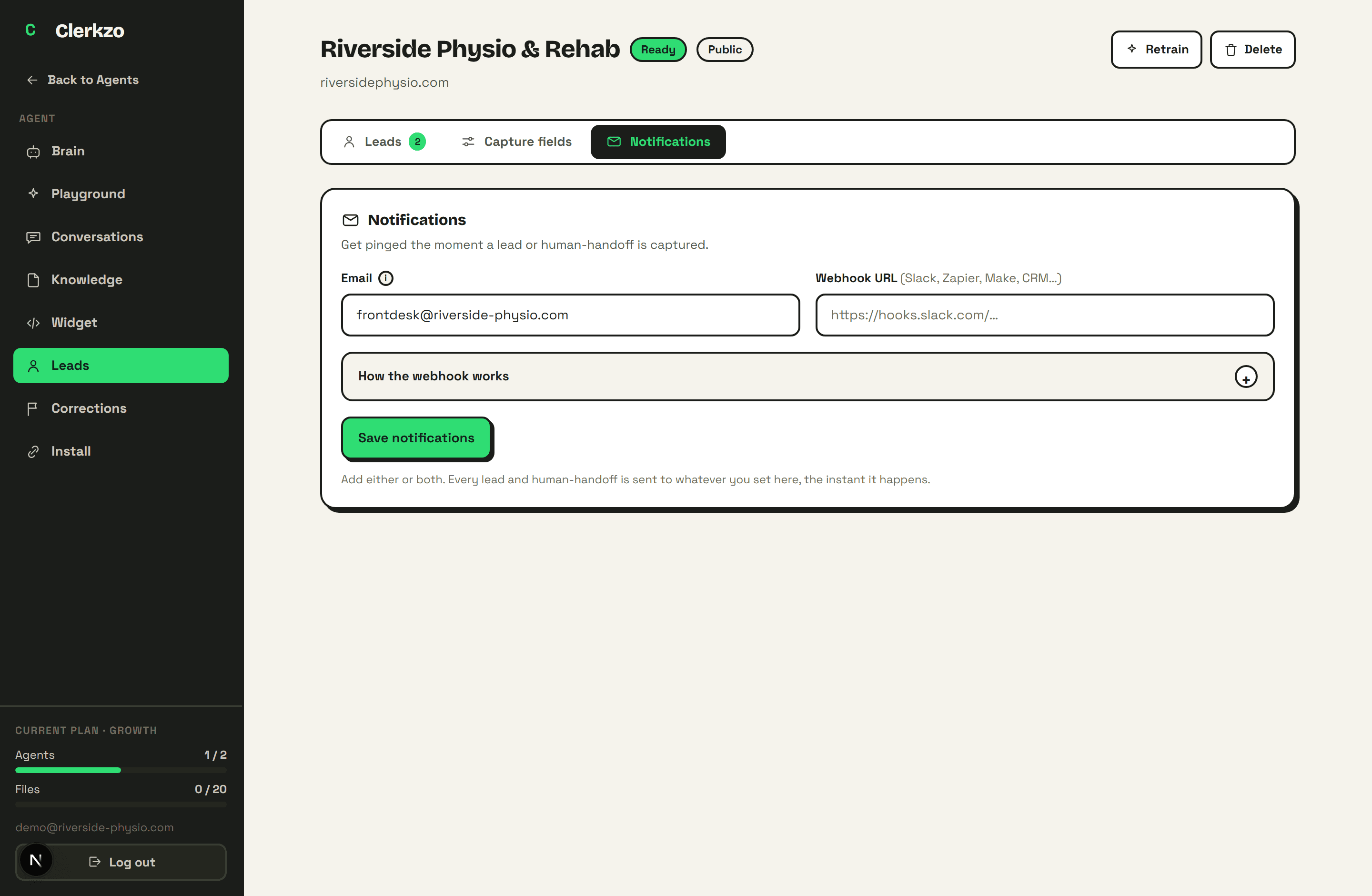The width and height of the screenshot is (1372, 896).
Task: Click the Riverside Physio & Rehab title
Action: click(x=470, y=49)
